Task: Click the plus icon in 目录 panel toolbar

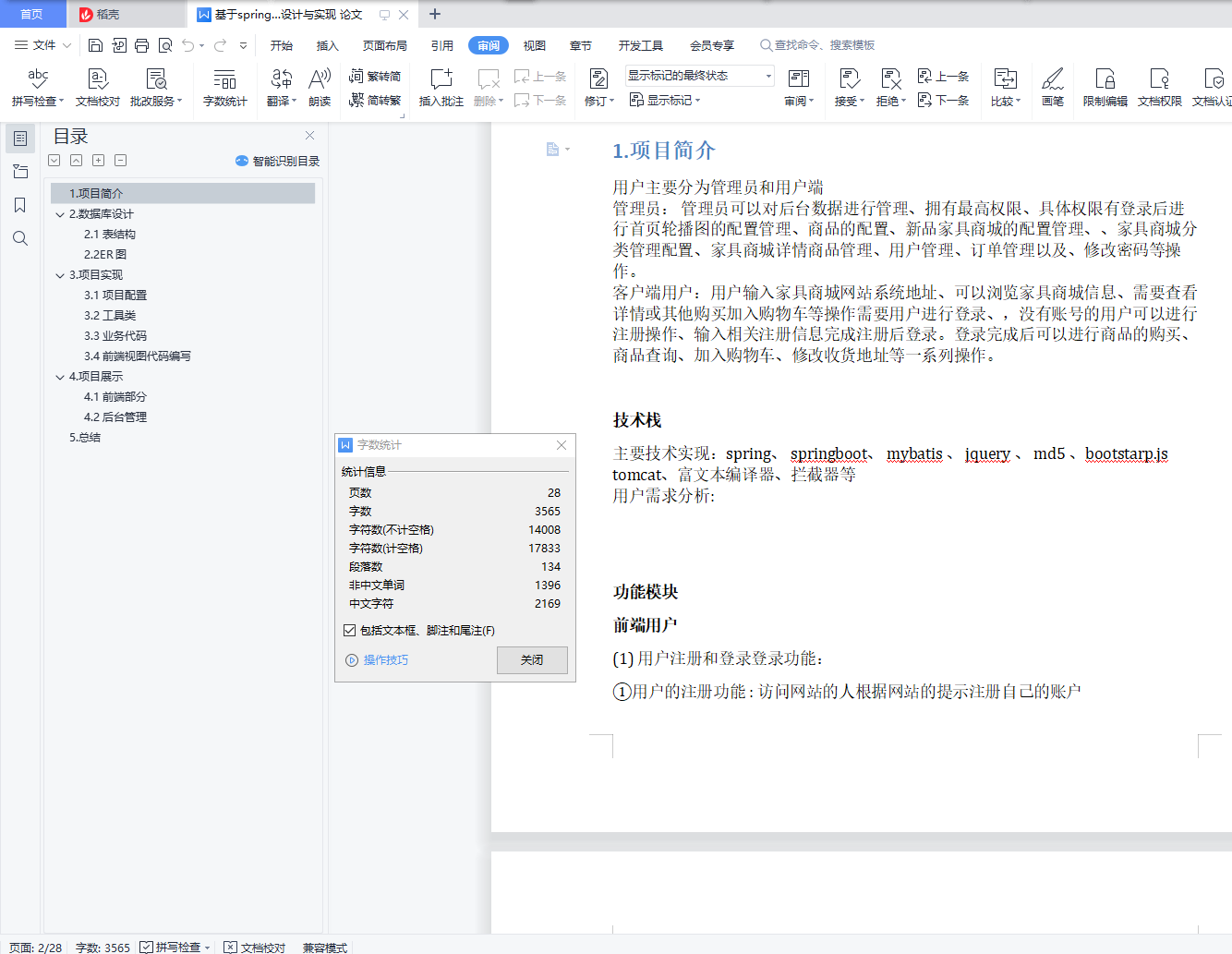Action: tap(99, 161)
